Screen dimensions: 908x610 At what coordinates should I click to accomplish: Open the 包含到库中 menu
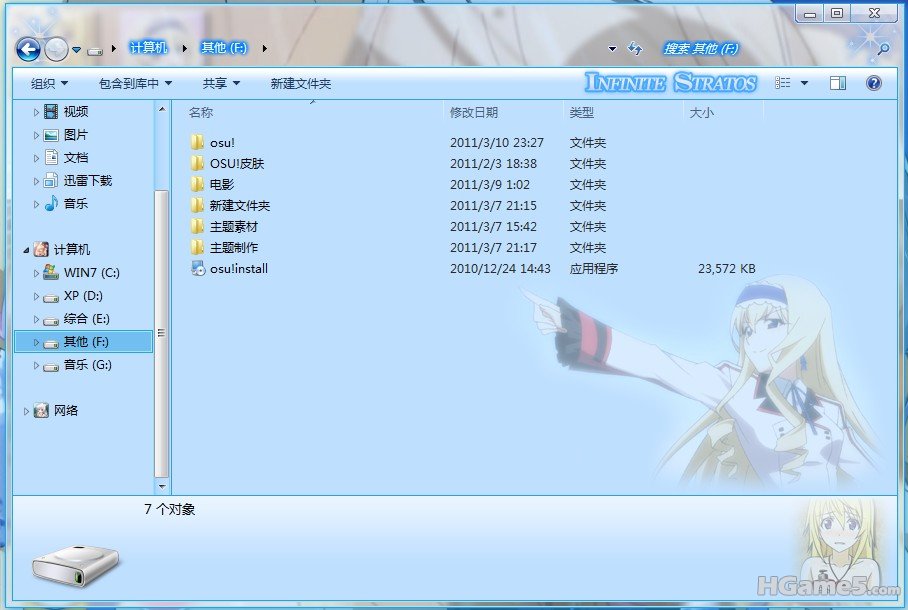[x=136, y=83]
